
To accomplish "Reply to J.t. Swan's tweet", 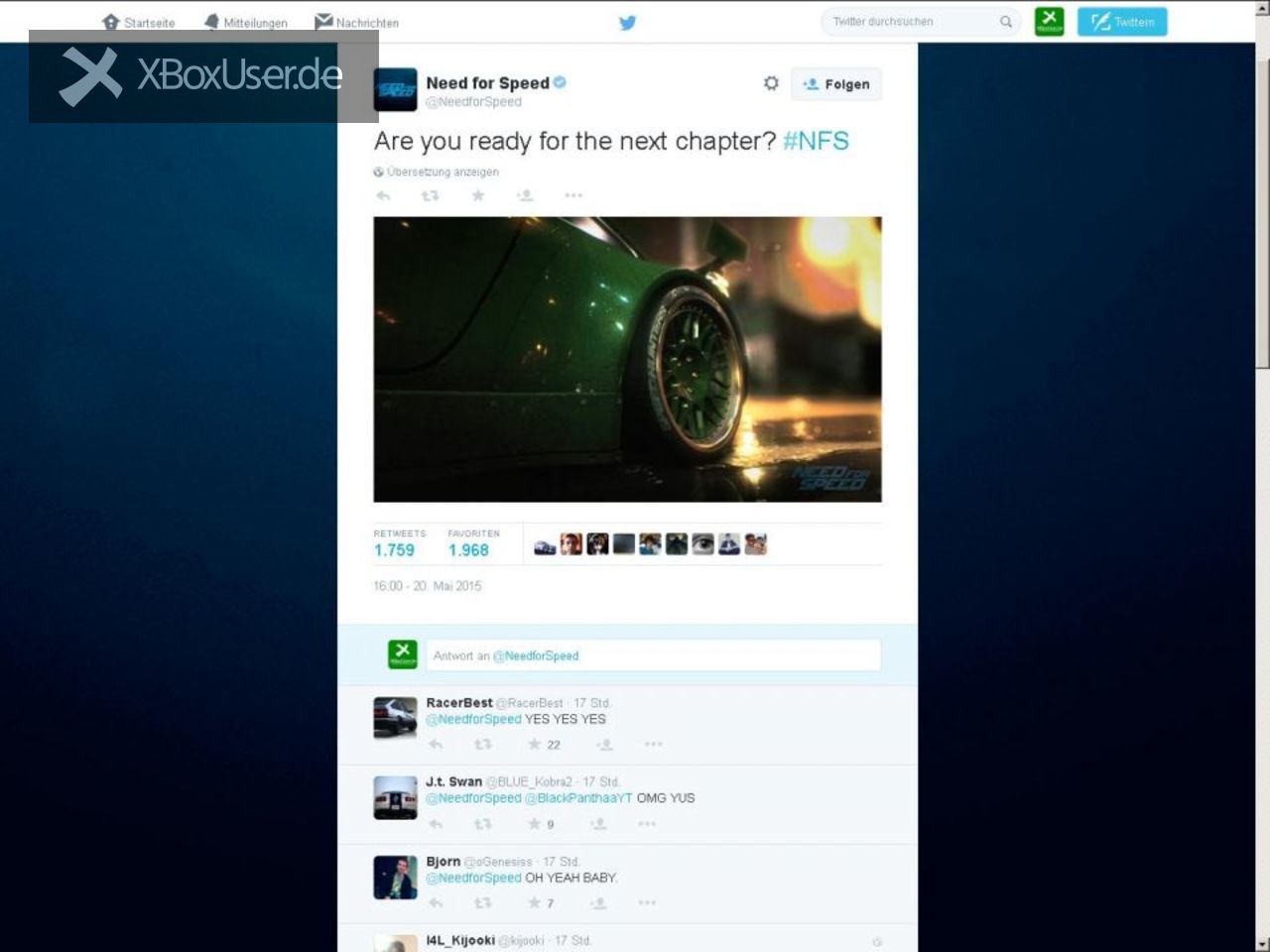I will tap(436, 824).
